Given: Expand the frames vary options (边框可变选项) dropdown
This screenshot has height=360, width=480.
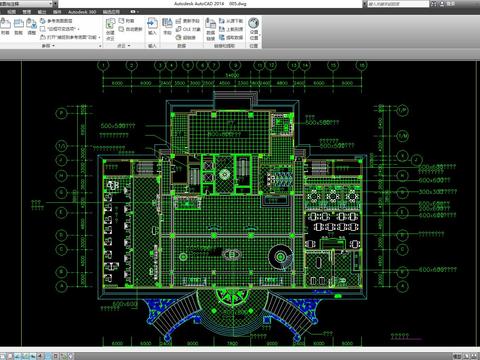Looking at the screenshot, I should (x=59, y=29).
